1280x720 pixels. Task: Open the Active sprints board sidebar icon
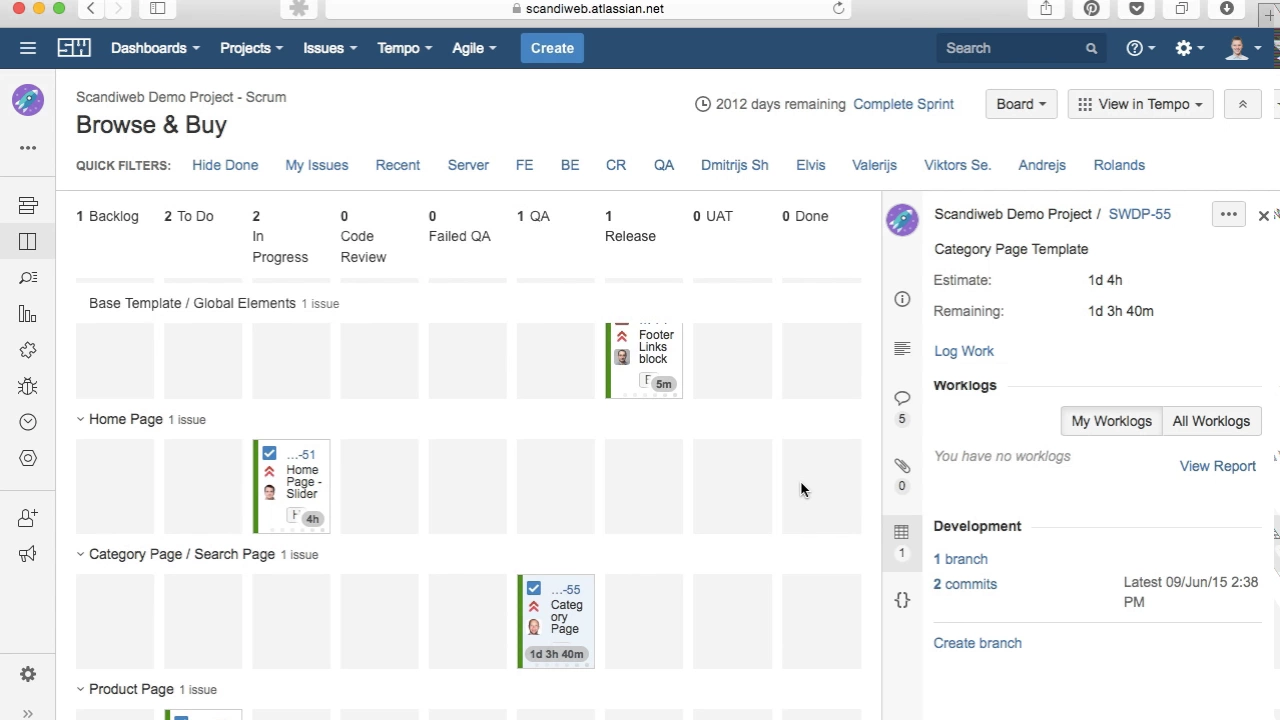click(x=28, y=241)
